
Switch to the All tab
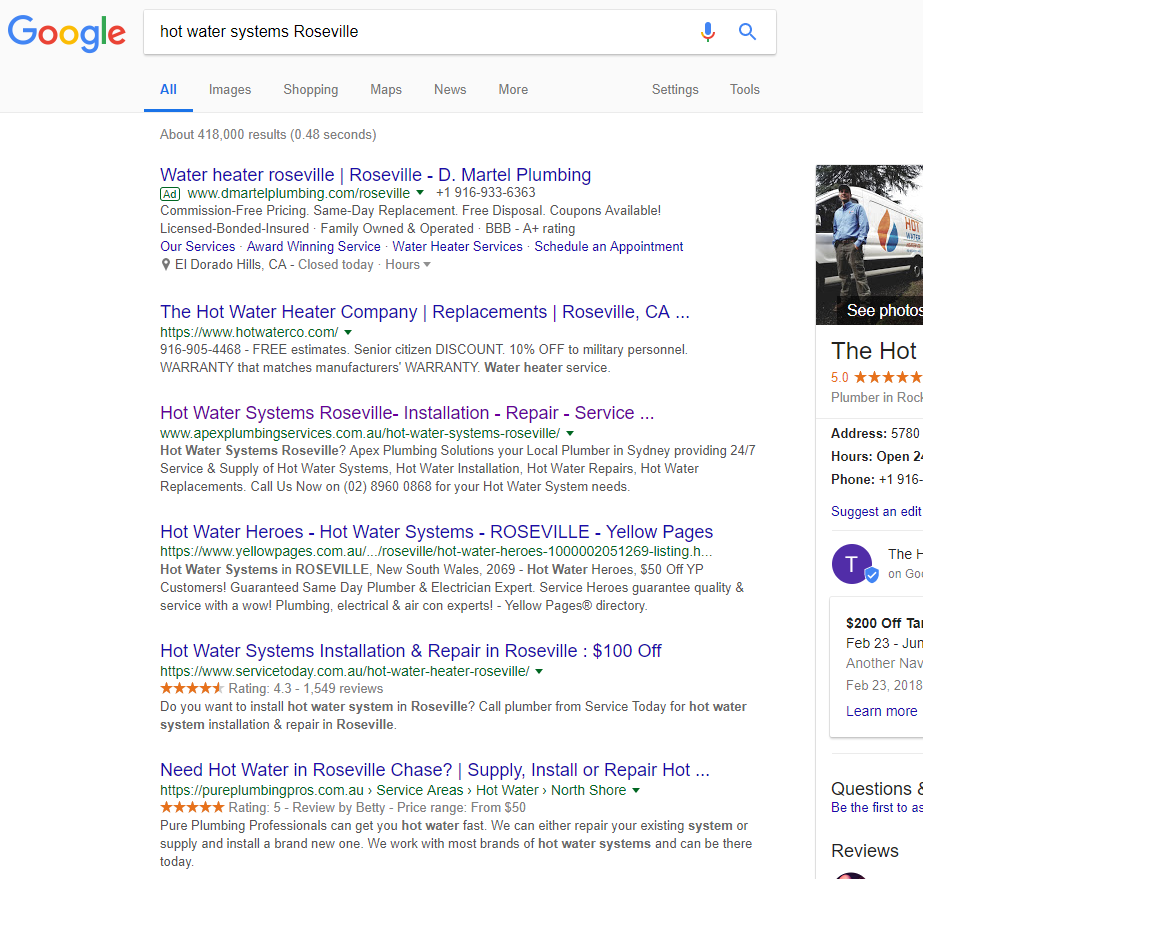pyautogui.click(x=168, y=89)
